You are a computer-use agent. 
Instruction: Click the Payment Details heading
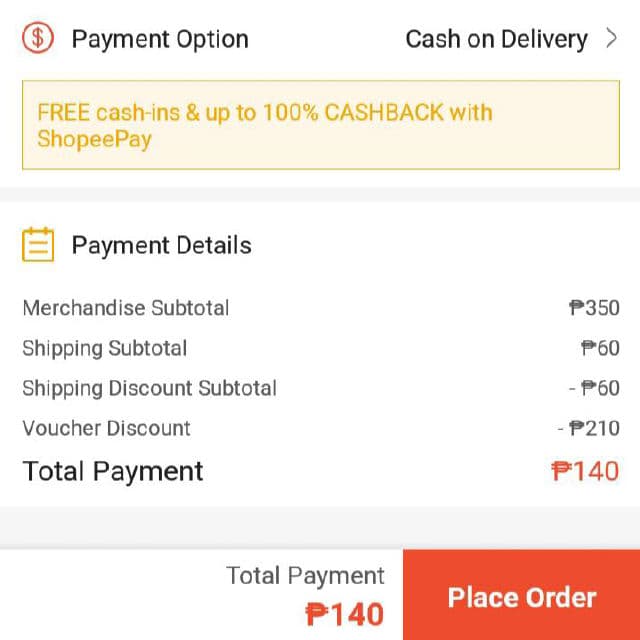(161, 245)
